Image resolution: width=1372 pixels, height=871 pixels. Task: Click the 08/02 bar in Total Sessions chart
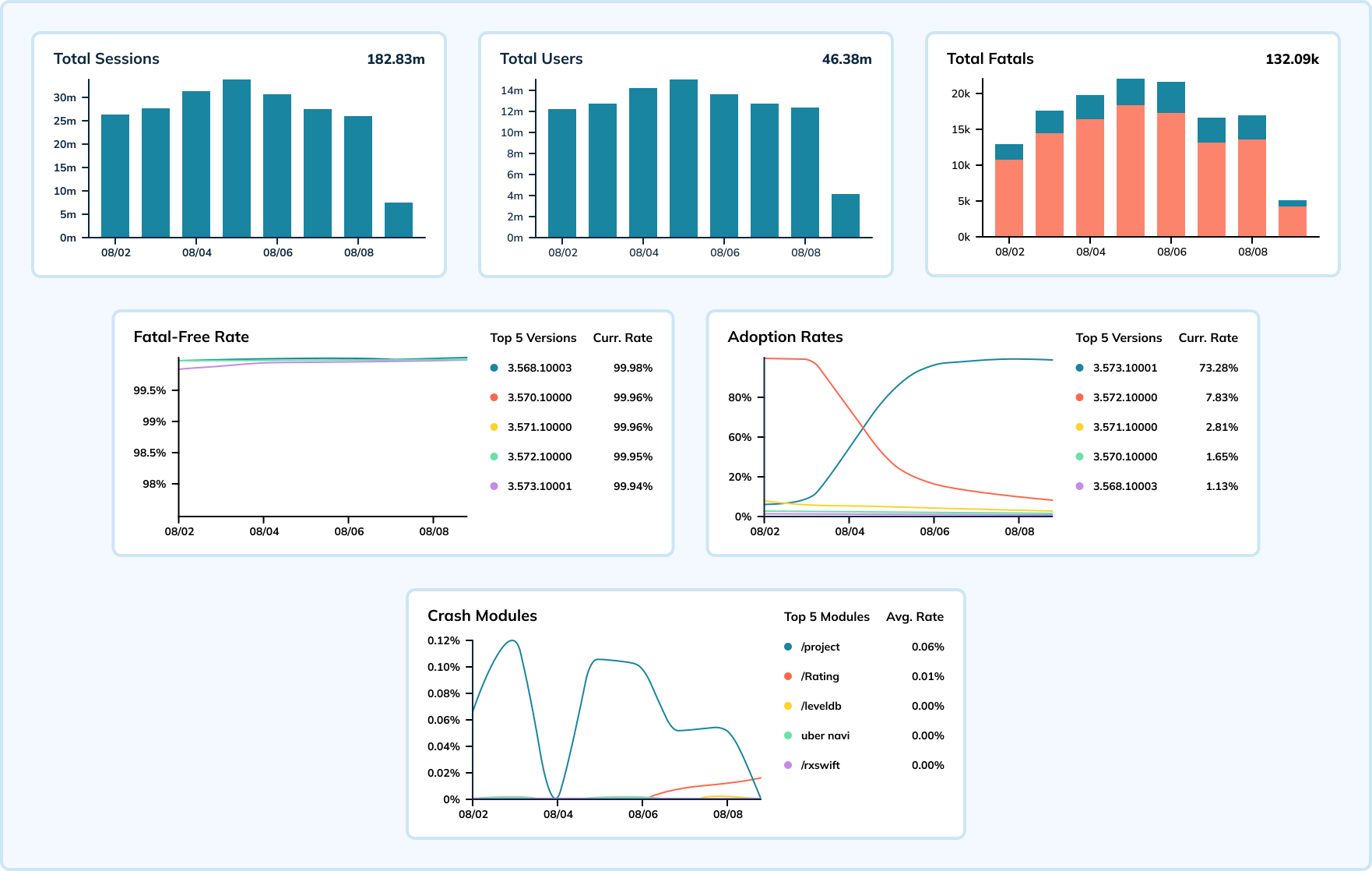click(115, 176)
